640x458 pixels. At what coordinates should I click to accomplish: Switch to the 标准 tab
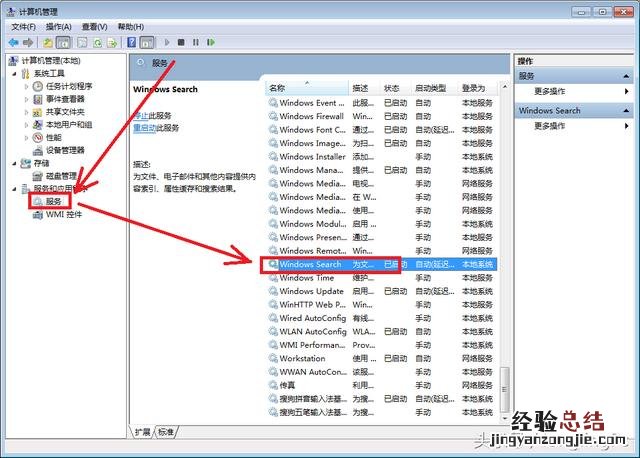tap(166, 432)
